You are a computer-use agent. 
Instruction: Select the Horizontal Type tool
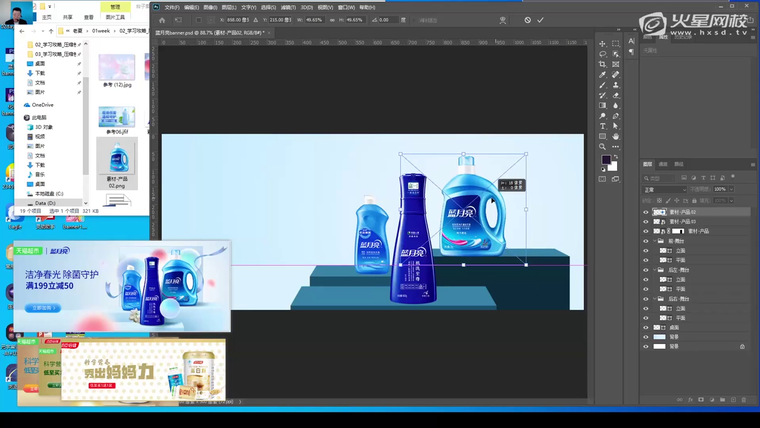pyautogui.click(x=603, y=126)
